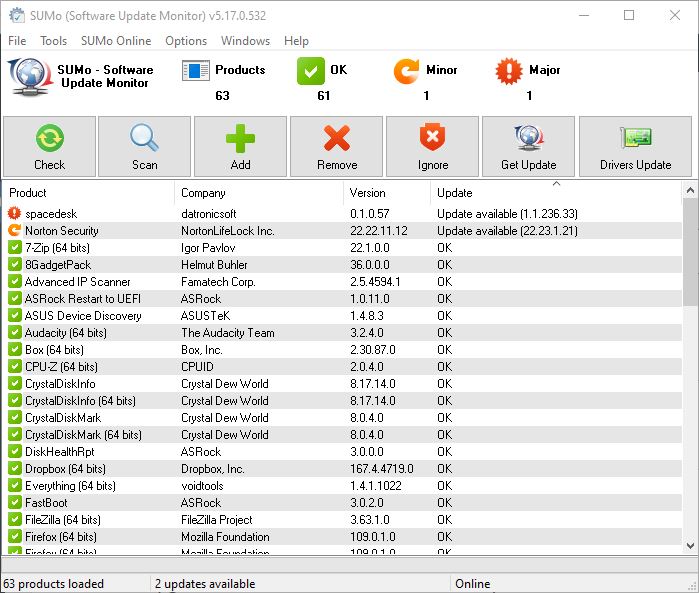The image size is (699, 593).
Task: Click the status icon beside FastBoot
Action: pyautogui.click(x=14, y=502)
